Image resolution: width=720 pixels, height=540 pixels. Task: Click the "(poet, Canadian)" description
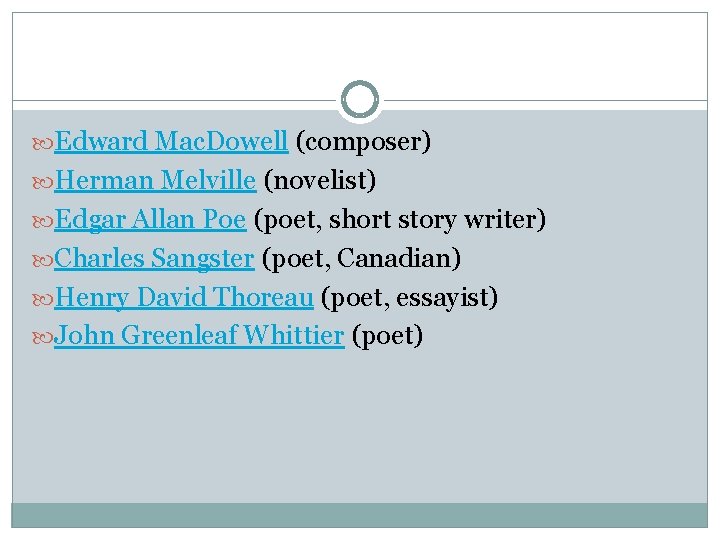361,259
